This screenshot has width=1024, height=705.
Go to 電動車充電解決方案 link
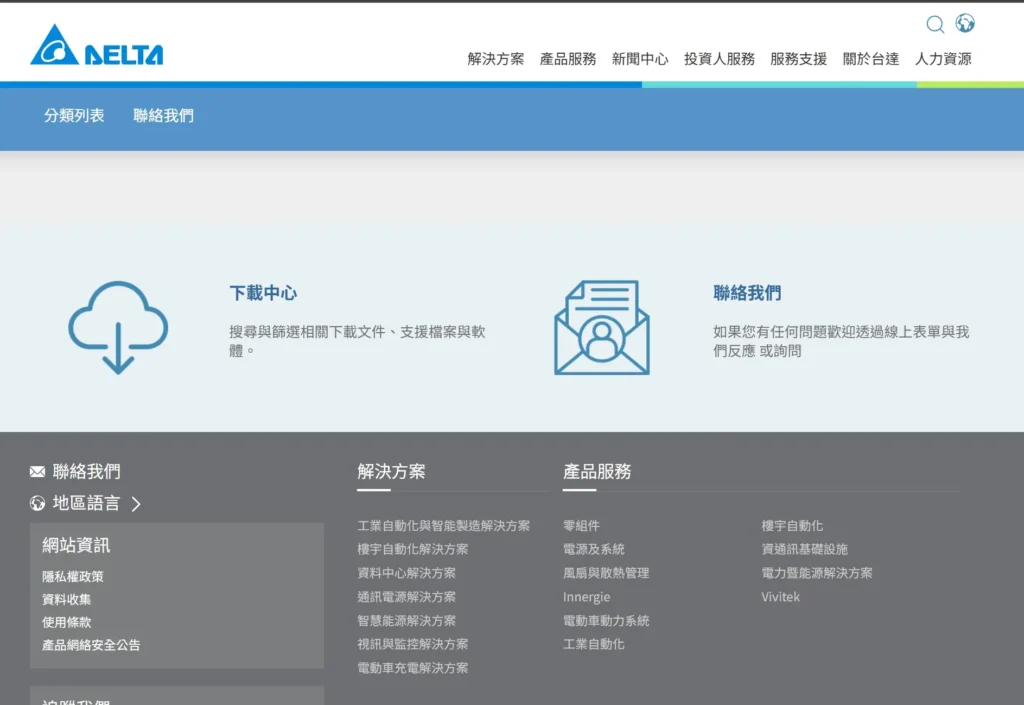pos(412,668)
